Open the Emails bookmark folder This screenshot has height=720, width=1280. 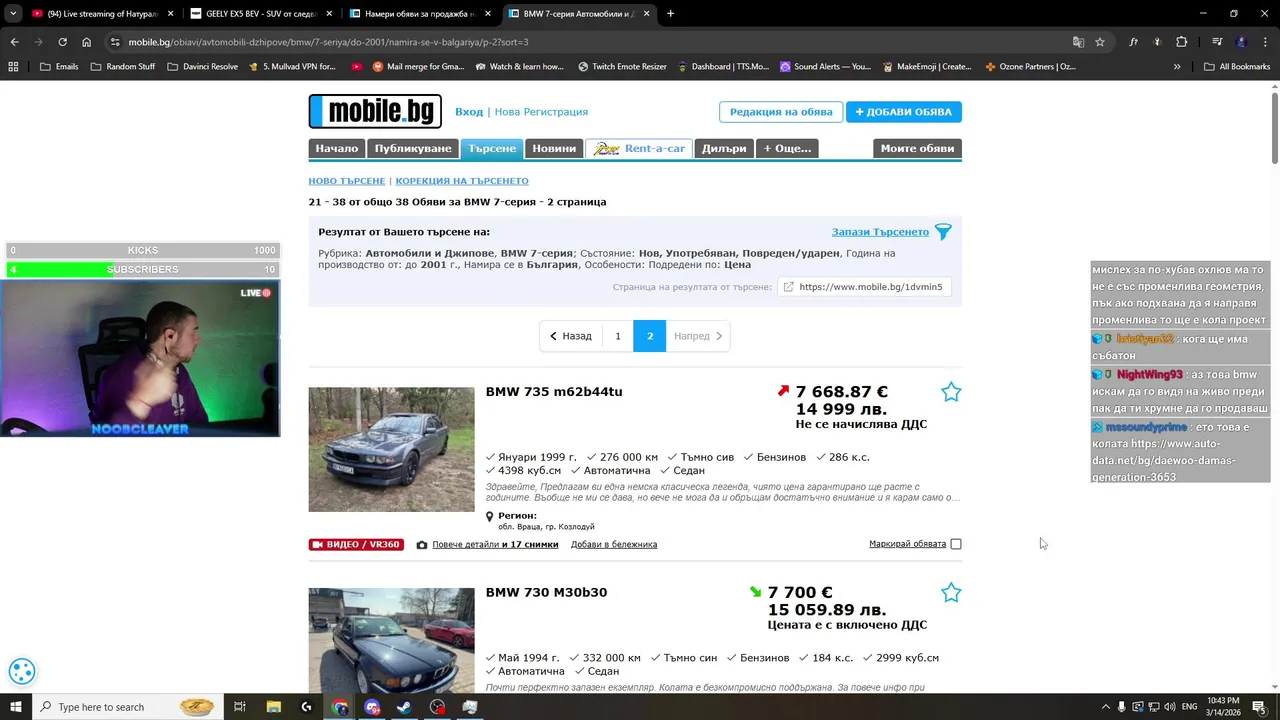59,67
